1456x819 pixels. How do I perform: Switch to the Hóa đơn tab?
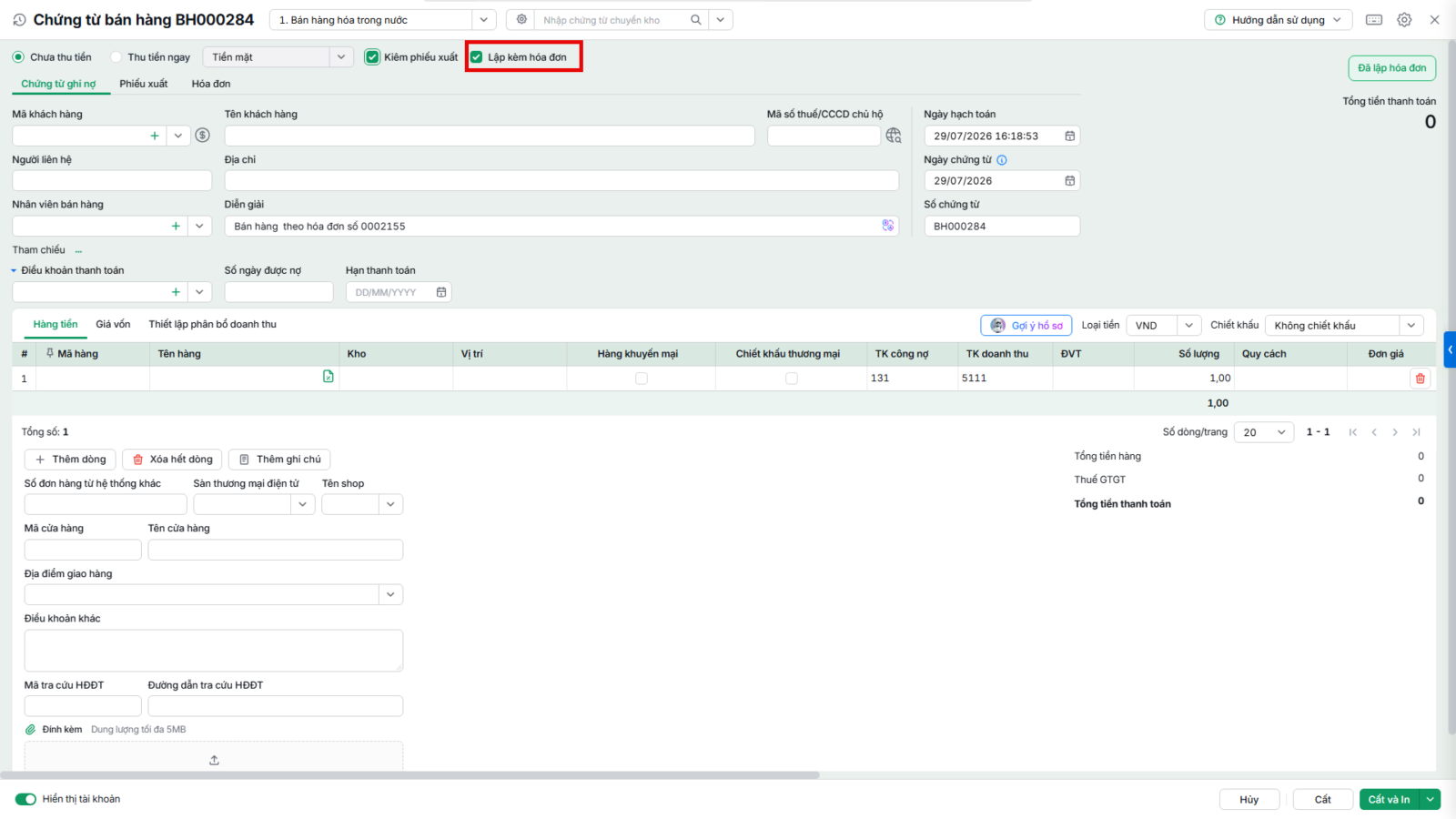click(x=211, y=84)
